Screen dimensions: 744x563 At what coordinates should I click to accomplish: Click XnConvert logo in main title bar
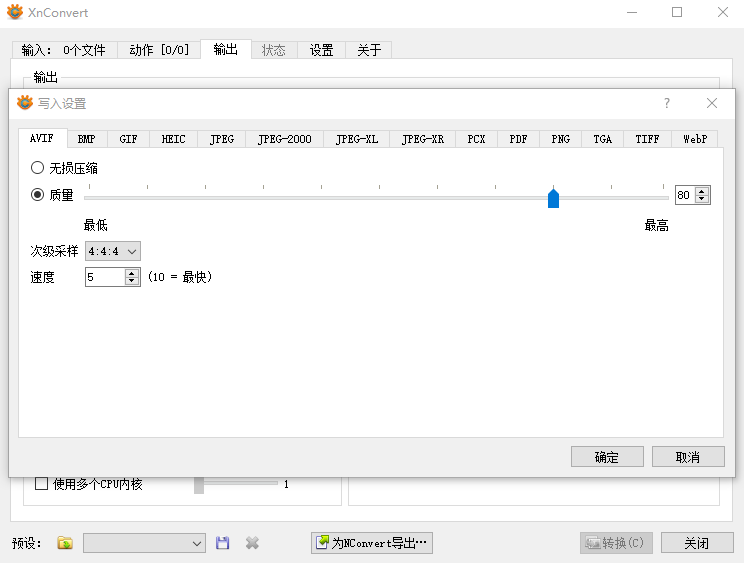pos(15,12)
